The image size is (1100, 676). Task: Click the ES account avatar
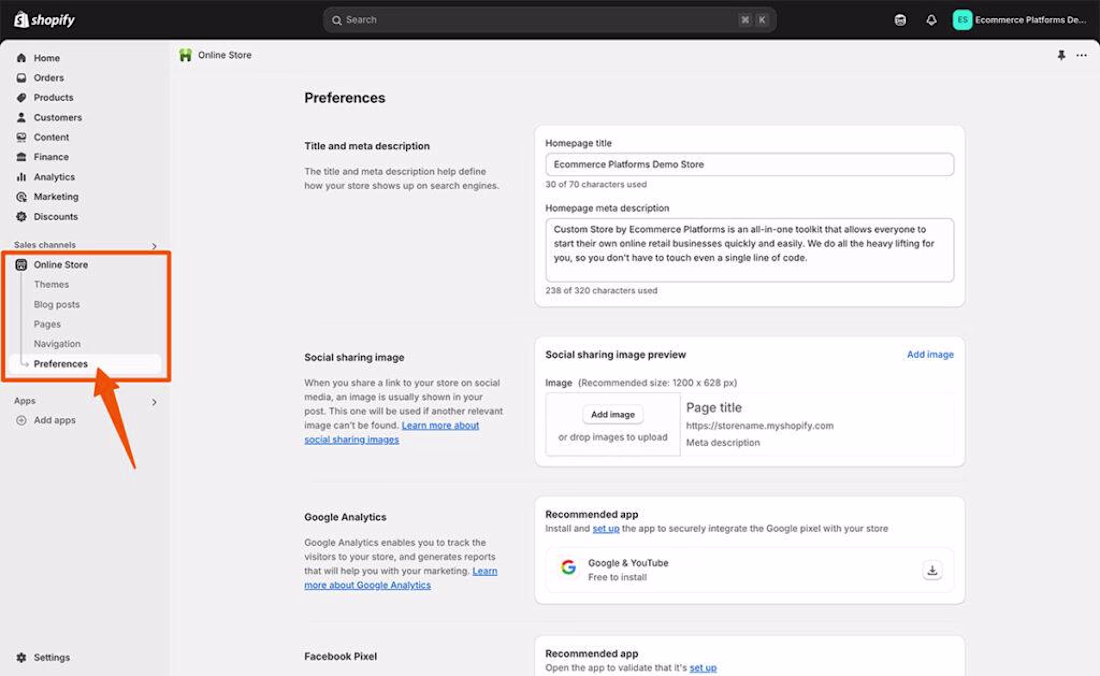click(962, 20)
